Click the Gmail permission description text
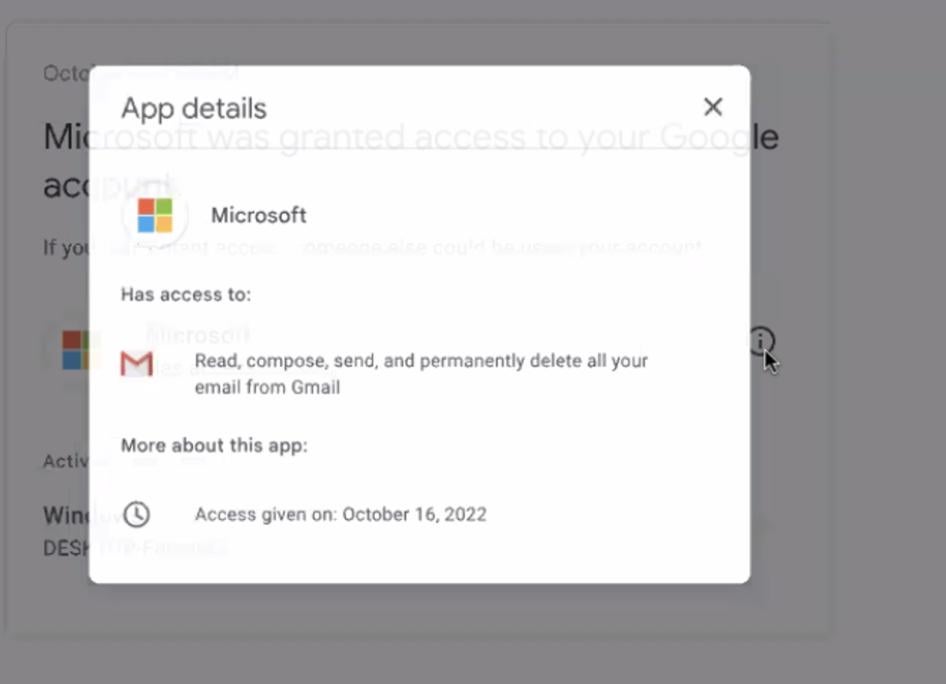The image size is (946, 684). coord(420,374)
